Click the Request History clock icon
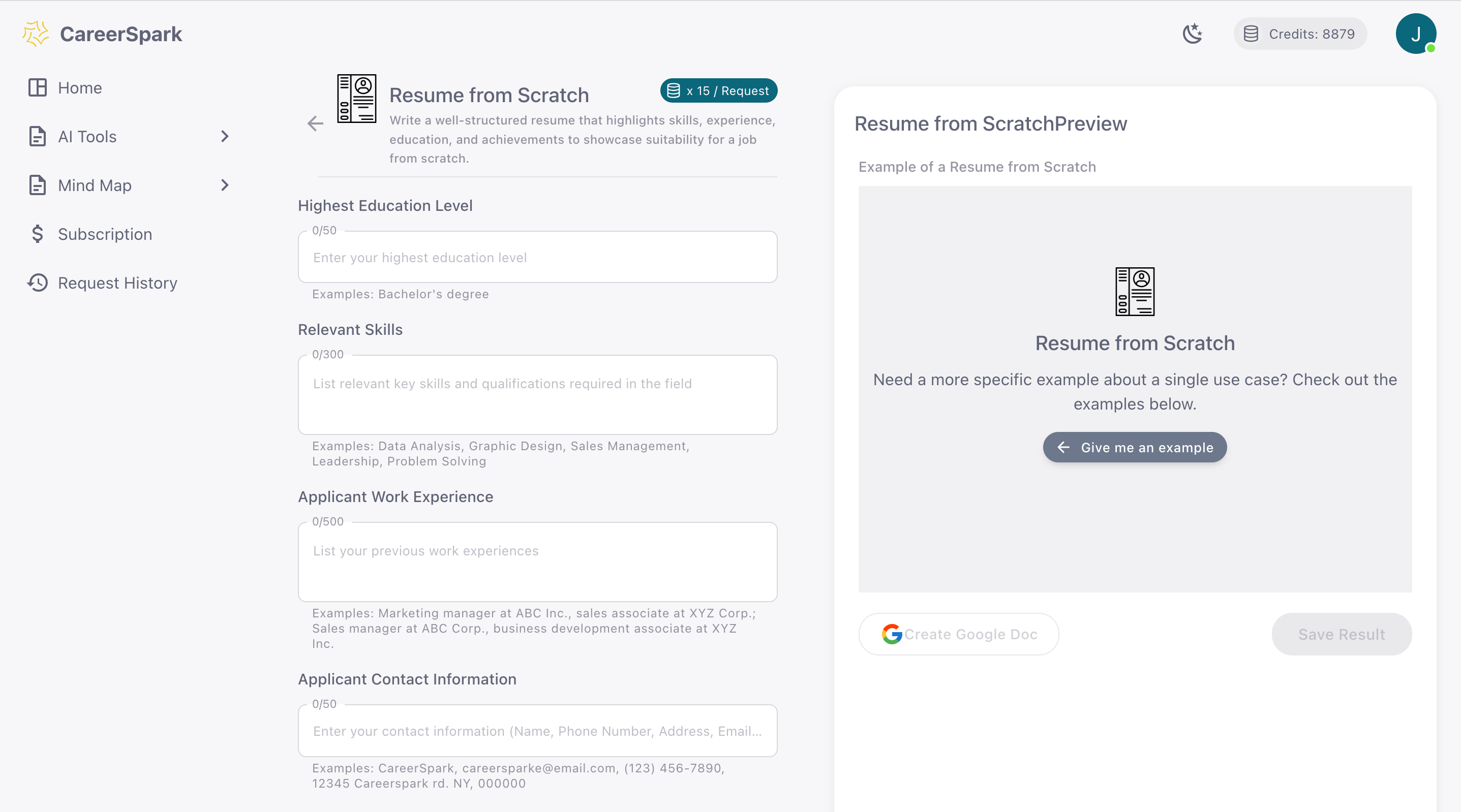1461x812 pixels. coord(38,283)
